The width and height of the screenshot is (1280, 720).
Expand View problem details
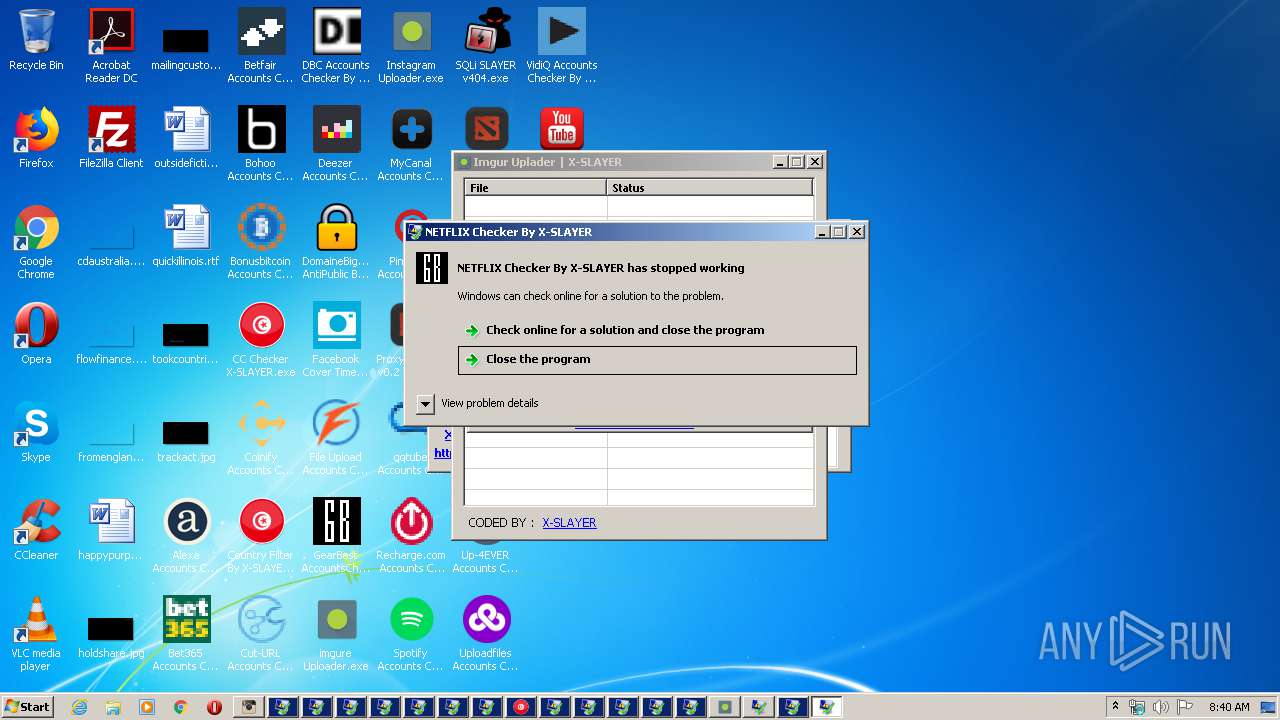pos(478,403)
